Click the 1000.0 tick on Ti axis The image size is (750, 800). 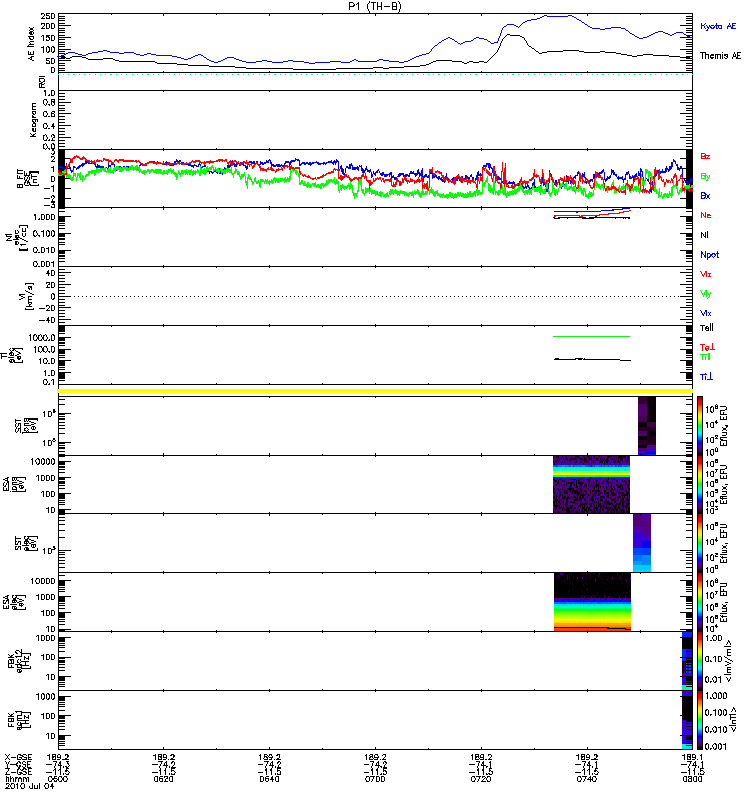coord(42,338)
